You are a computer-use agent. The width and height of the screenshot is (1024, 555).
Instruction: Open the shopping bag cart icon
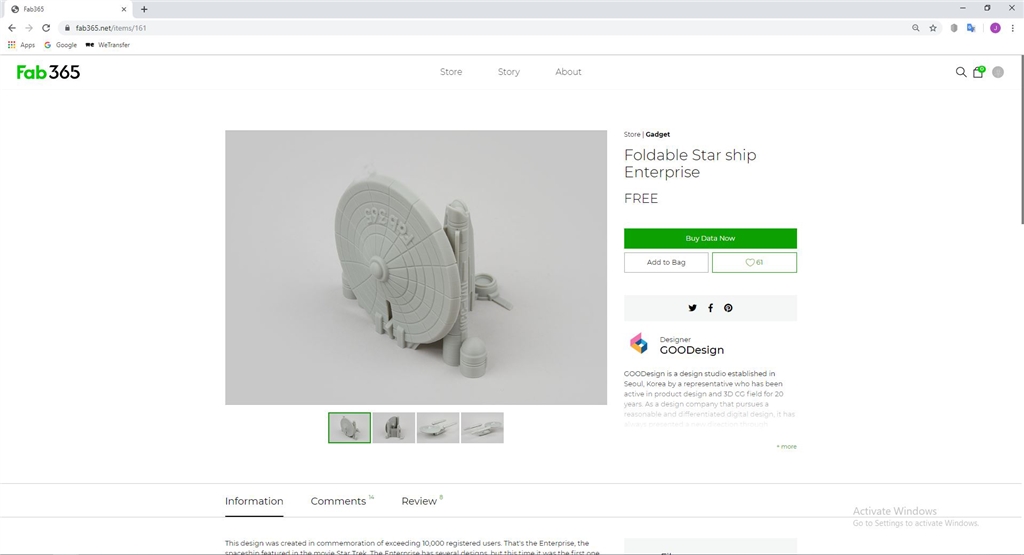tap(978, 72)
